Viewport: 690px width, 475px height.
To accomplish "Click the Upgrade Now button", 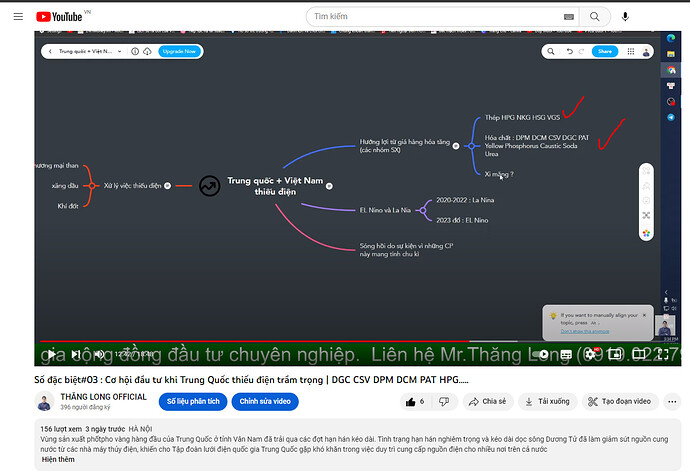I will coord(179,52).
